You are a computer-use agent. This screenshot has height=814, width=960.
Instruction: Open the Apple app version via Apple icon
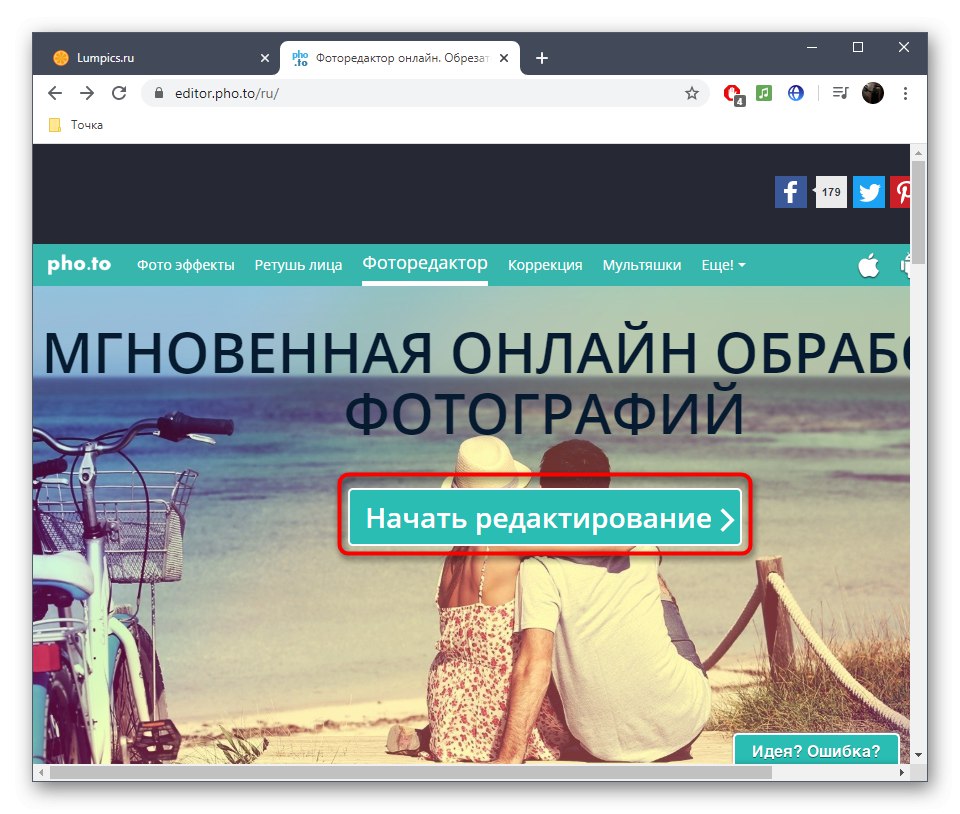868,265
